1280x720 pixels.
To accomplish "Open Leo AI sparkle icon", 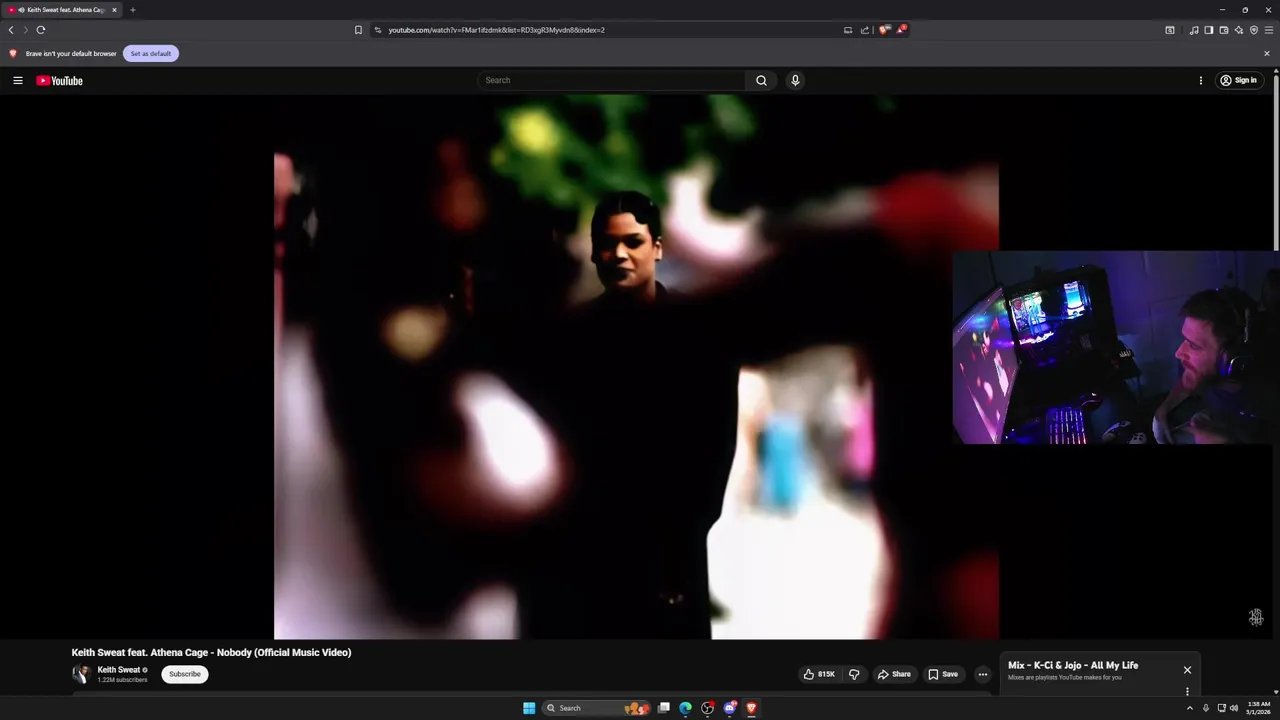I will coord(1239,30).
